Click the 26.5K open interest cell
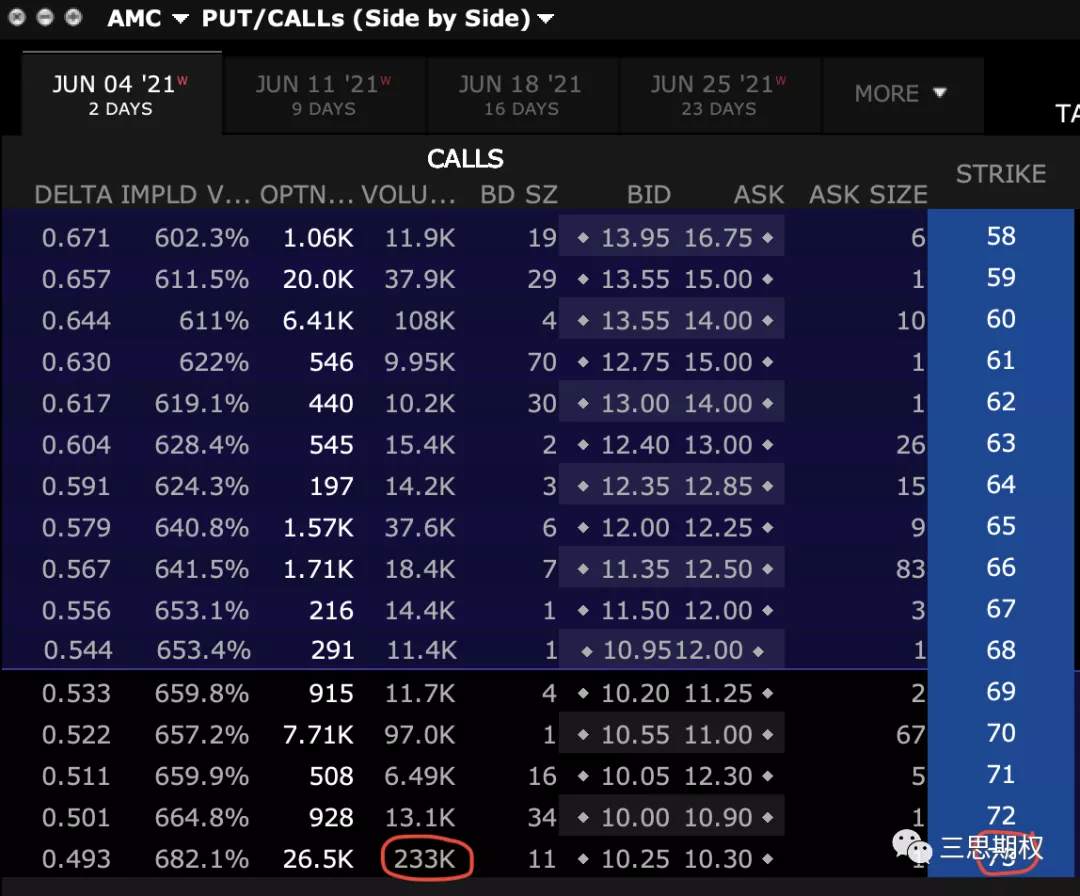 click(x=318, y=859)
